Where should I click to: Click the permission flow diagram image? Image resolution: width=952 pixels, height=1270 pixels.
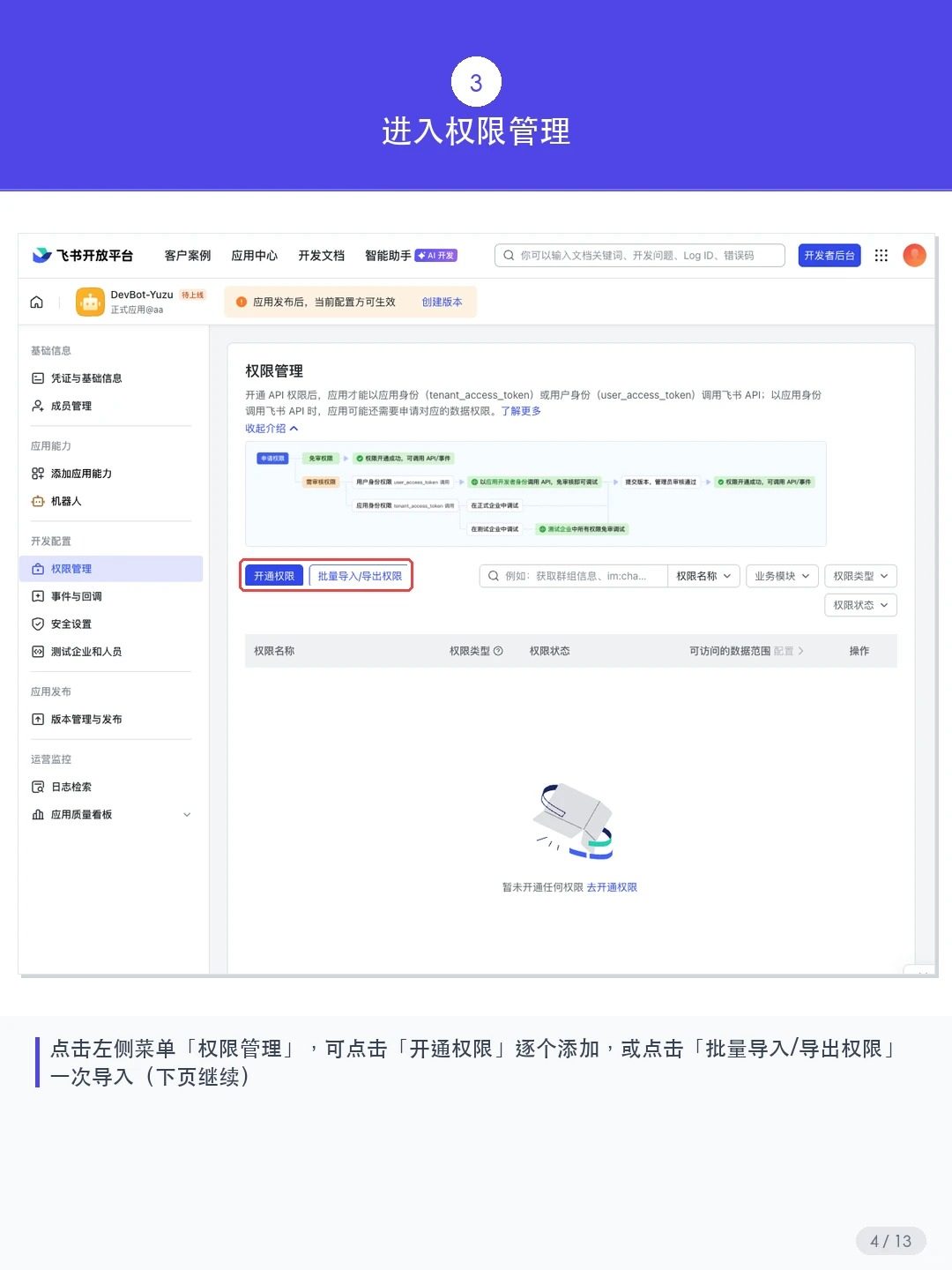click(536, 494)
